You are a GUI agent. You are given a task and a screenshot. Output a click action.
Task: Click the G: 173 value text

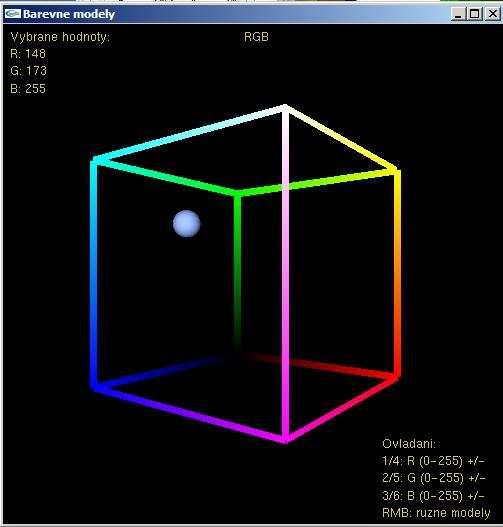(x=29, y=71)
